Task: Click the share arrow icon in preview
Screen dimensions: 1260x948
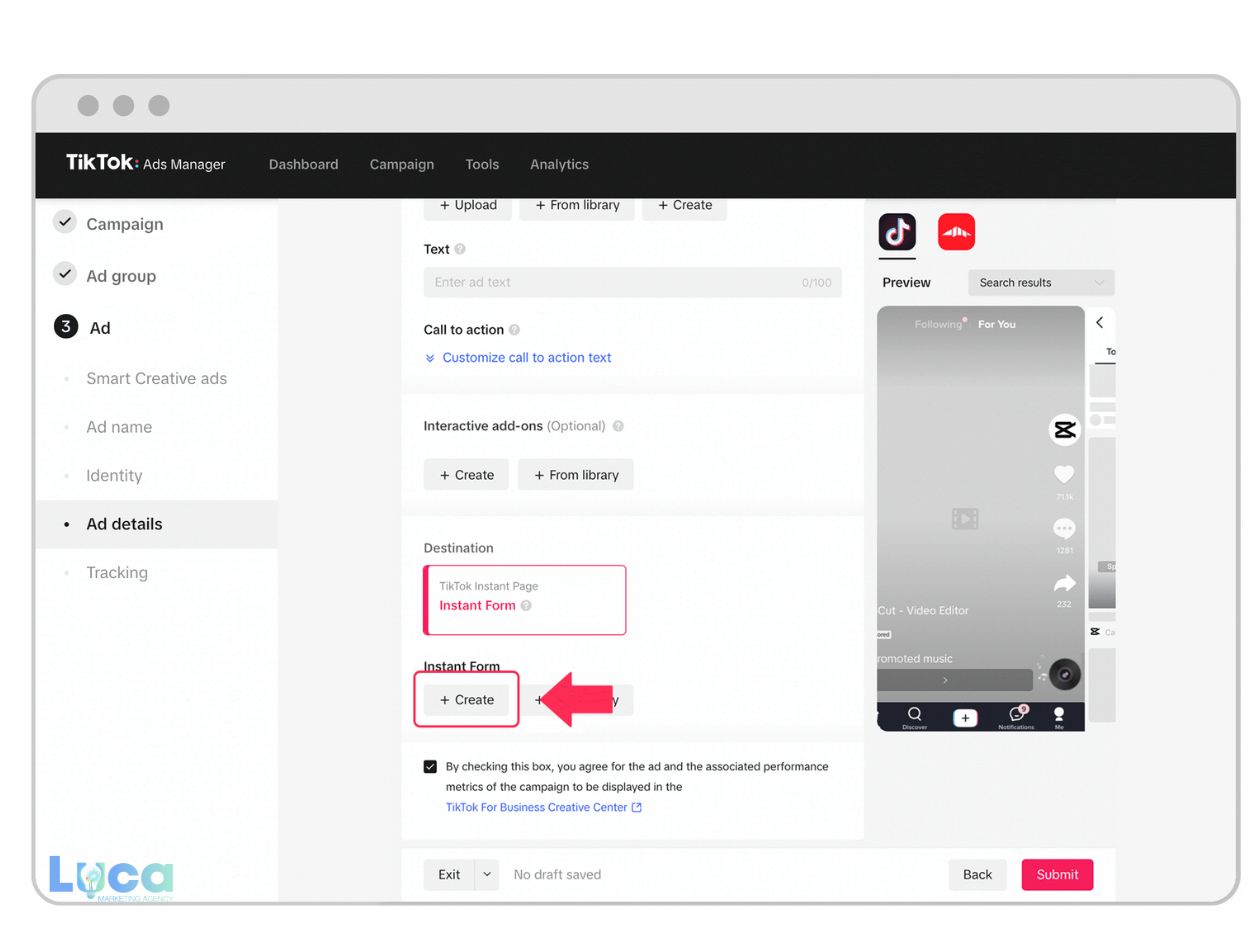Action: pyautogui.click(x=1064, y=583)
